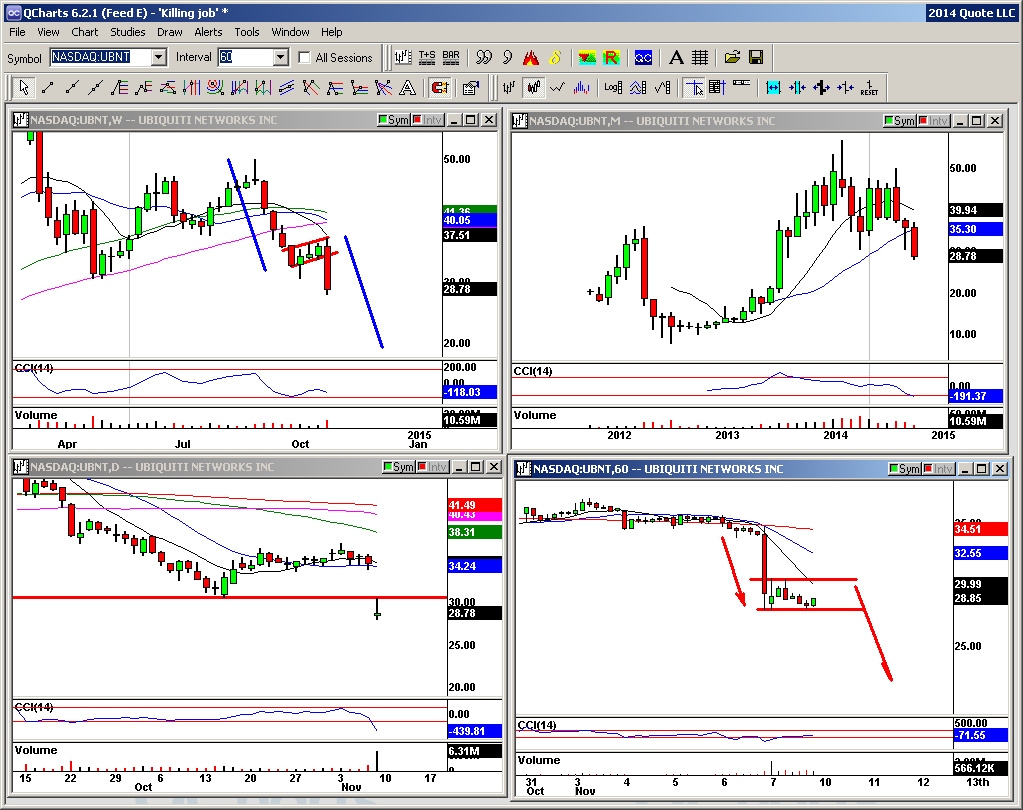The width and height of the screenshot is (1023, 810).
Task: Open the Tools menu
Action: 247,32
